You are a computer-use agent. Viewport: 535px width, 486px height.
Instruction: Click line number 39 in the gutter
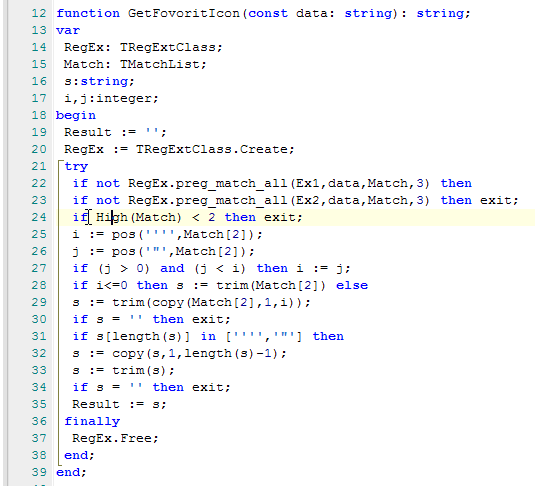39,472
